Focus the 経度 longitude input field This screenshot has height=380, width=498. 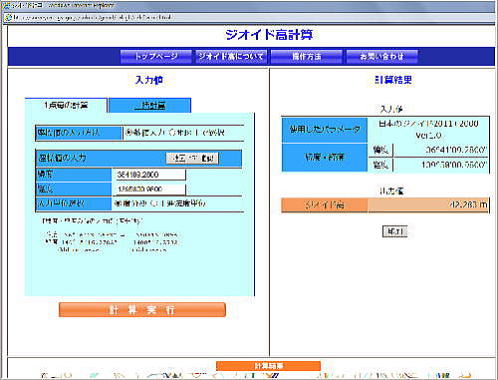[150, 189]
